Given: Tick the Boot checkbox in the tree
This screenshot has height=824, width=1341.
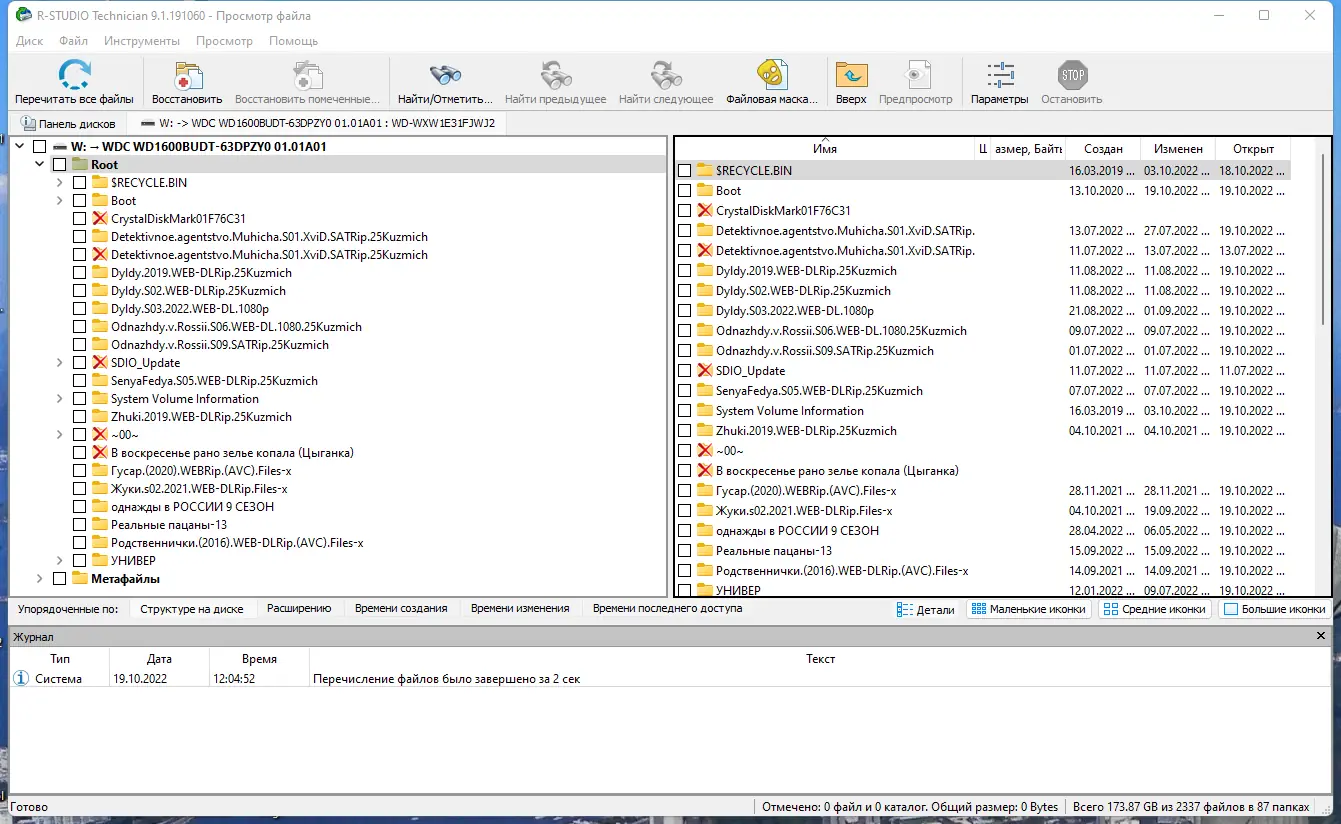Looking at the screenshot, I should tap(79, 201).
